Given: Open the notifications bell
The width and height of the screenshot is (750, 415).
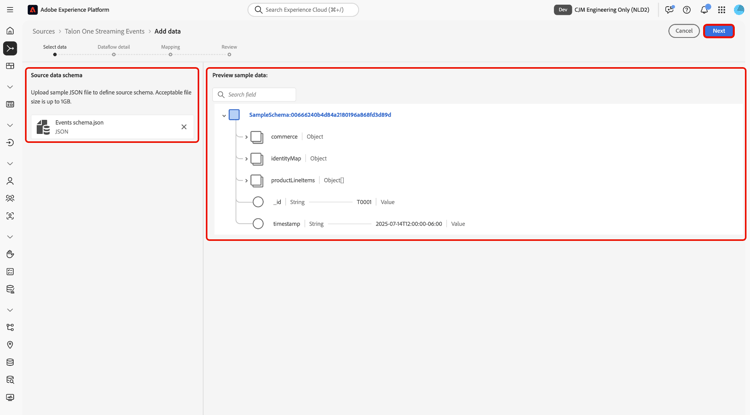Looking at the screenshot, I should coord(705,10).
